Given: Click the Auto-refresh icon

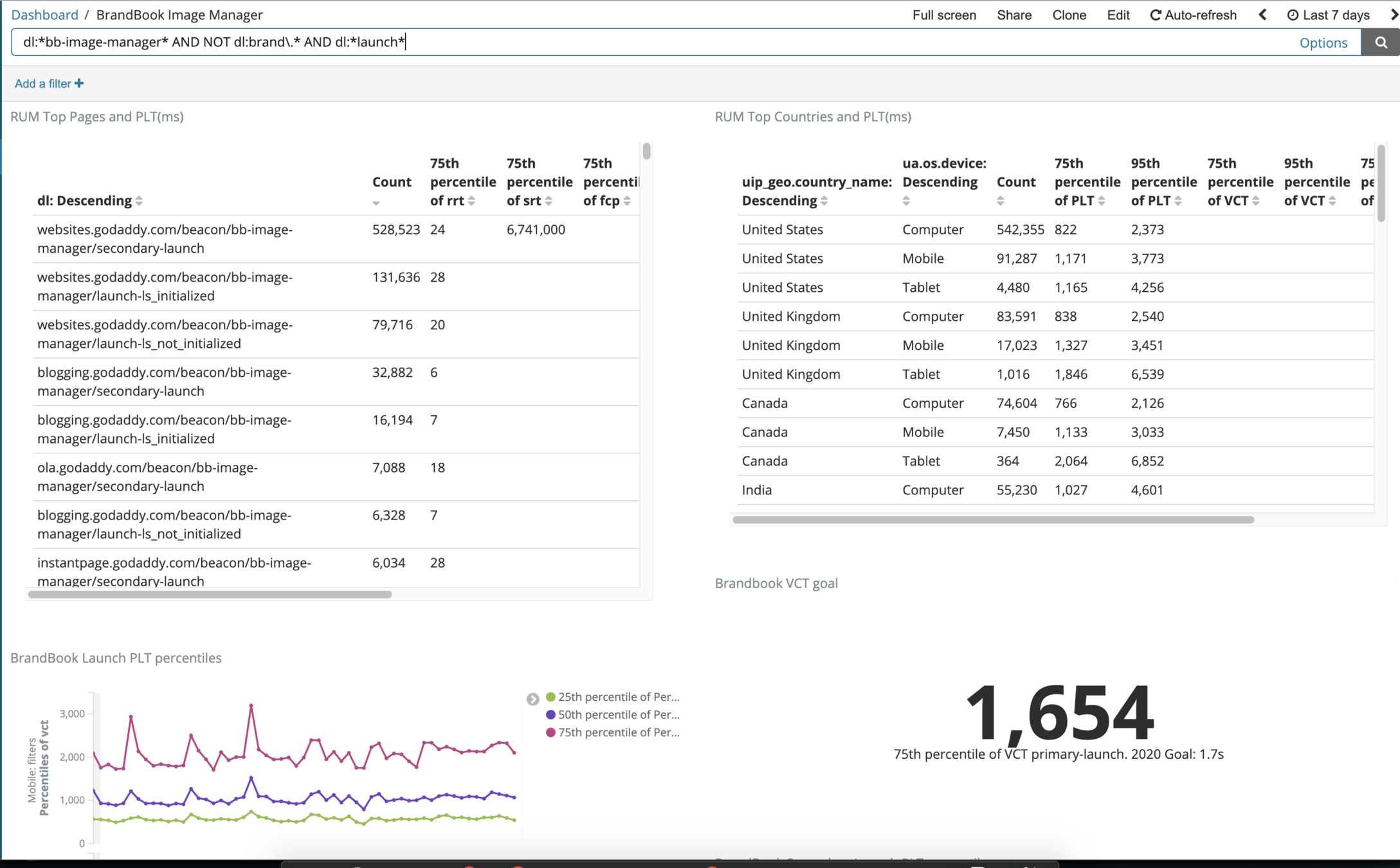Looking at the screenshot, I should (x=1155, y=15).
